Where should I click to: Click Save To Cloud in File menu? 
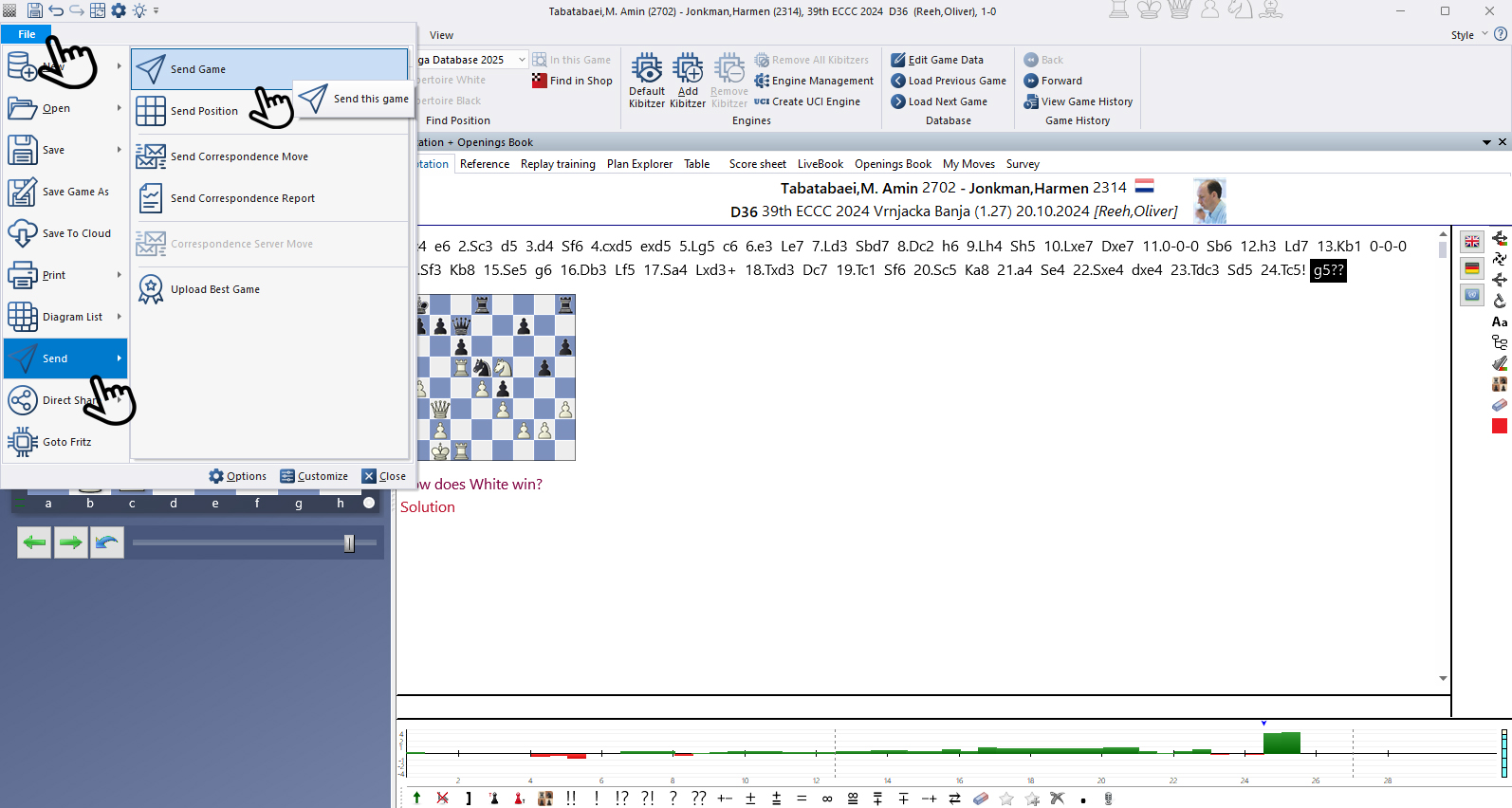(x=76, y=233)
